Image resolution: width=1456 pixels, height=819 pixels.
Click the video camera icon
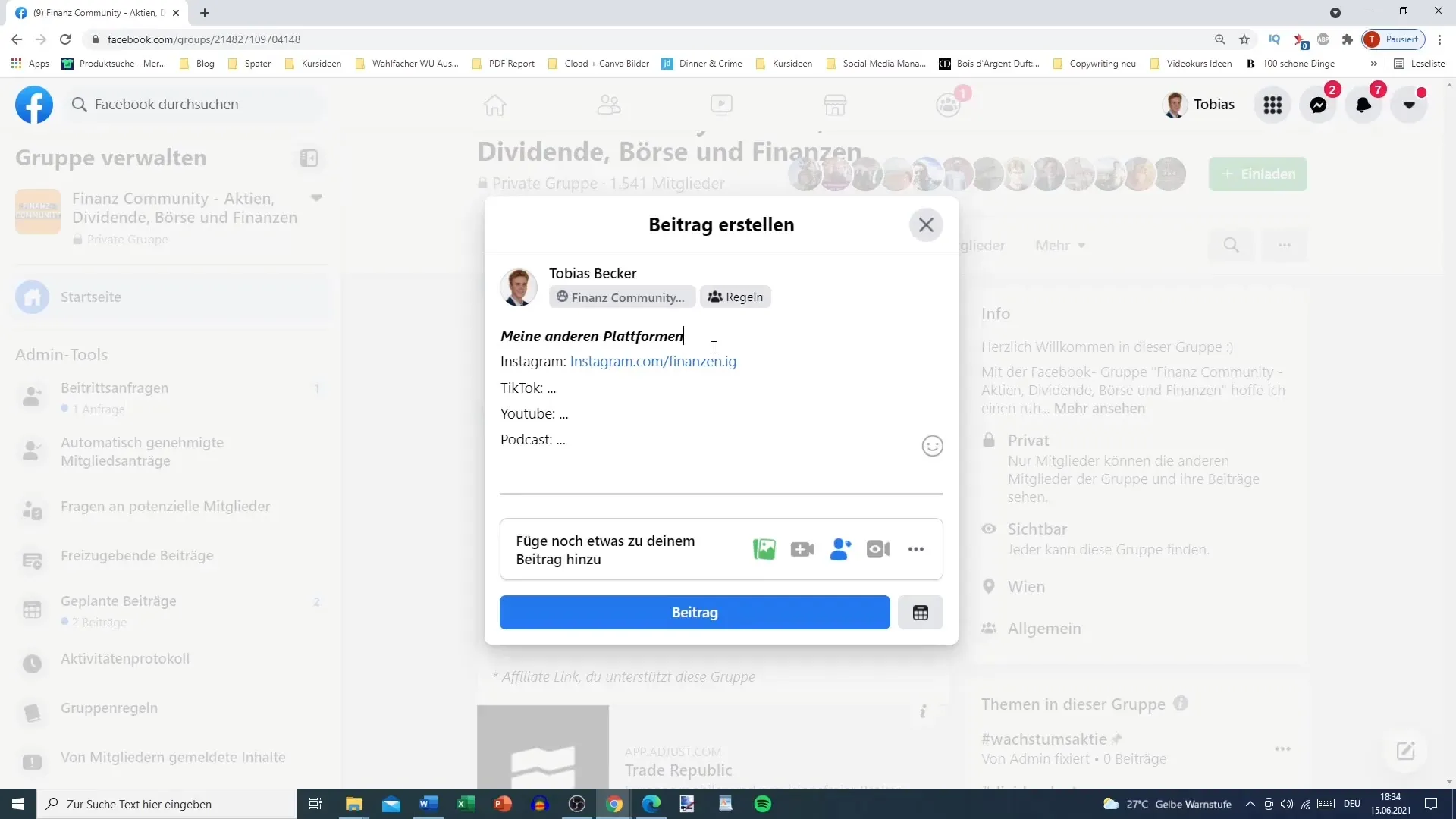tap(877, 549)
